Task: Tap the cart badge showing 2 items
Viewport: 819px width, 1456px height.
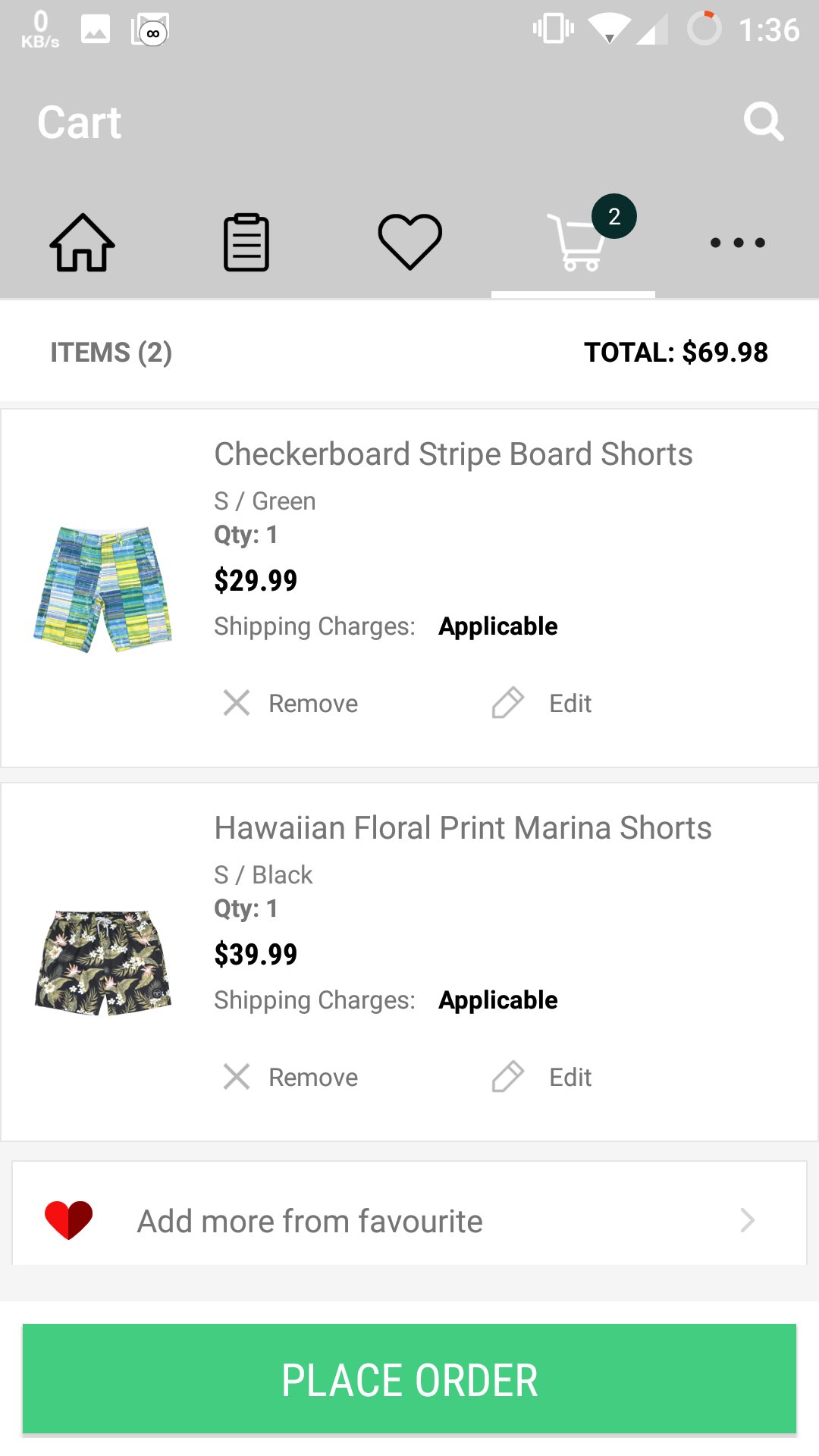Action: pos(614,217)
